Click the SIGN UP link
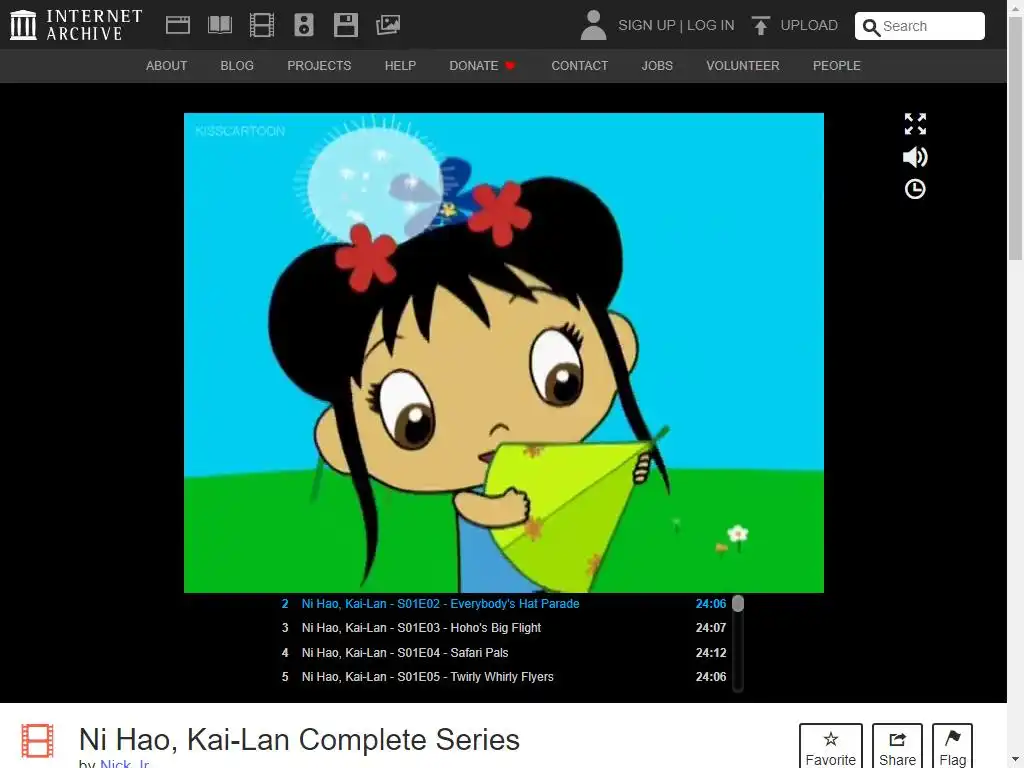This screenshot has width=1024, height=768. click(x=647, y=25)
